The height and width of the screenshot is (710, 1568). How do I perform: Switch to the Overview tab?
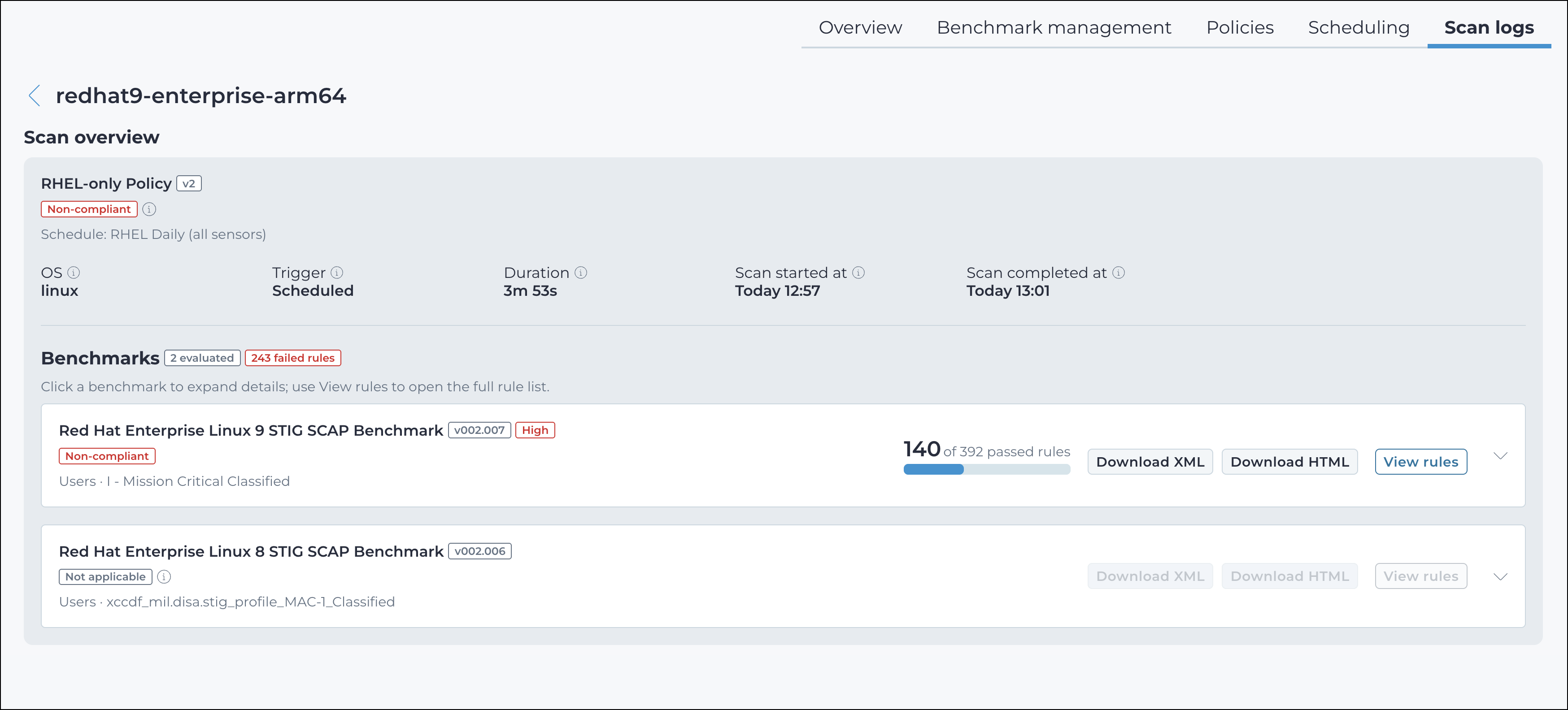[860, 27]
